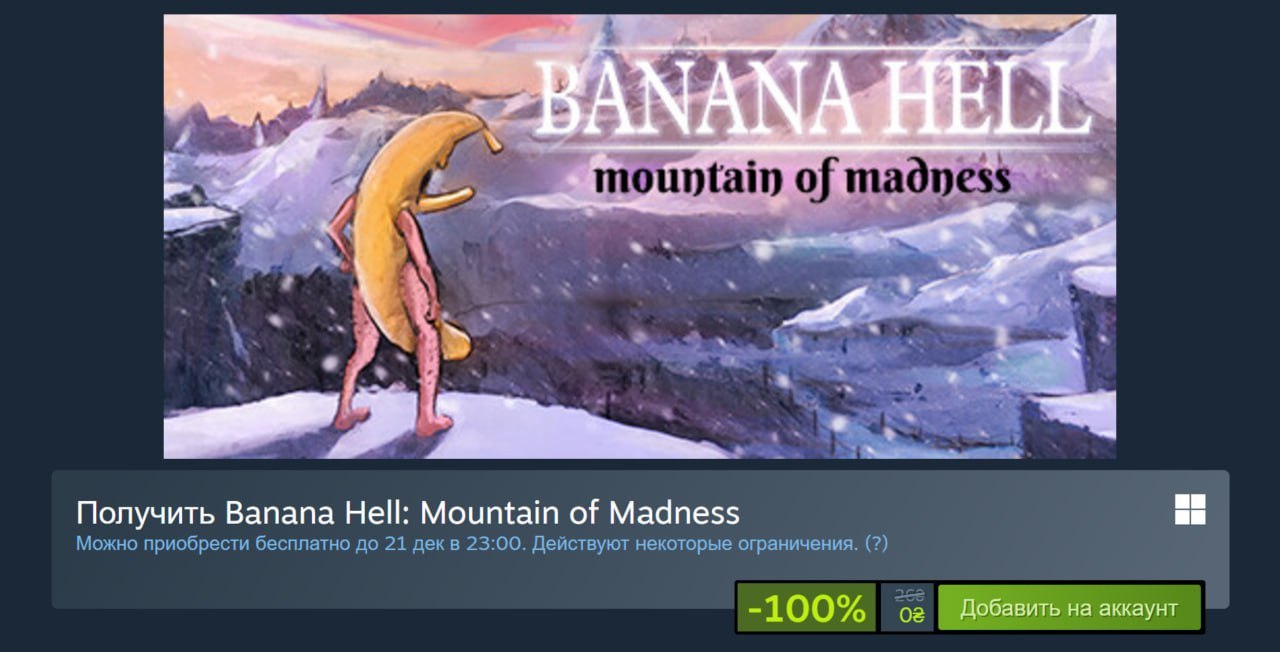Click the free-until-21-дек offer notice text
This screenshot has height=652, width=1280.
[x=482, y=544]
